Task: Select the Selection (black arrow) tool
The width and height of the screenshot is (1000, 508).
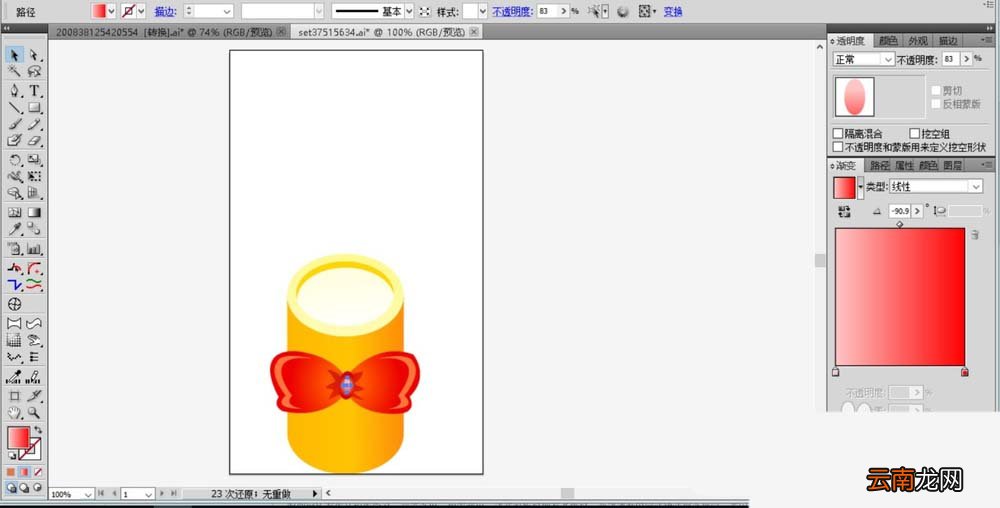Action: (15, 55)
